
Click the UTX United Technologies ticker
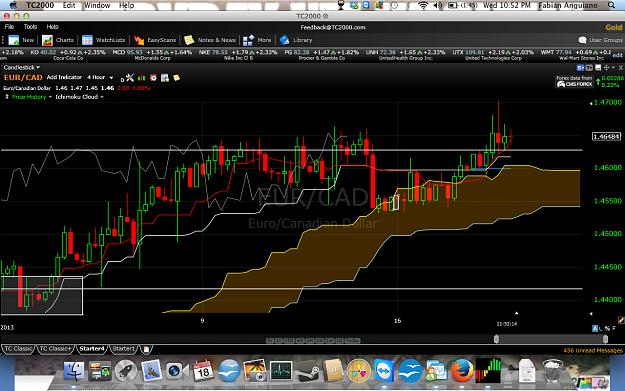tap(493, 55)
